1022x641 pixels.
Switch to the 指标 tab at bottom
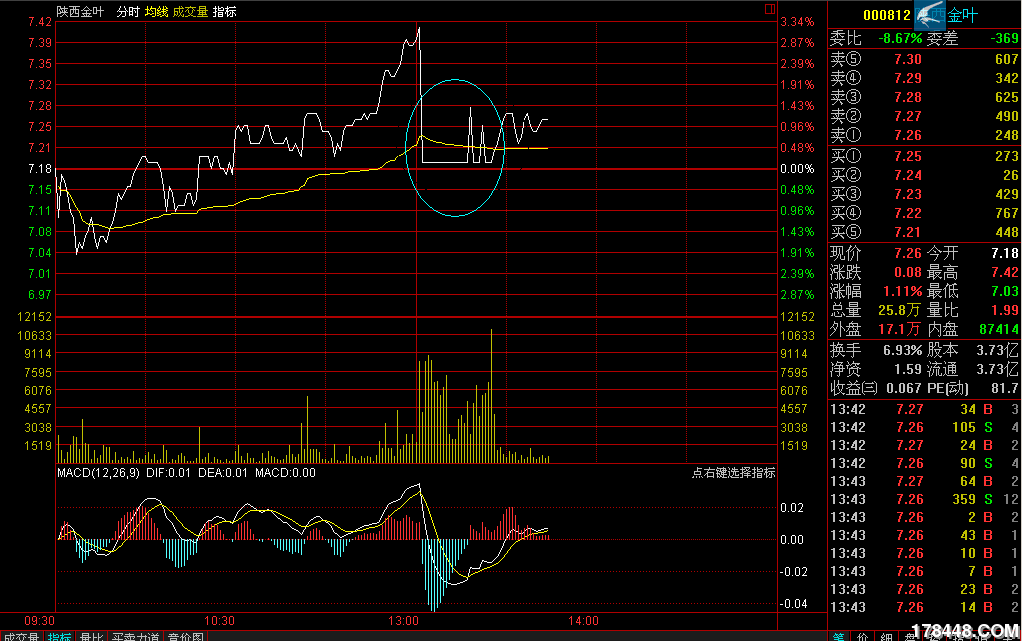tap(60, 636)
